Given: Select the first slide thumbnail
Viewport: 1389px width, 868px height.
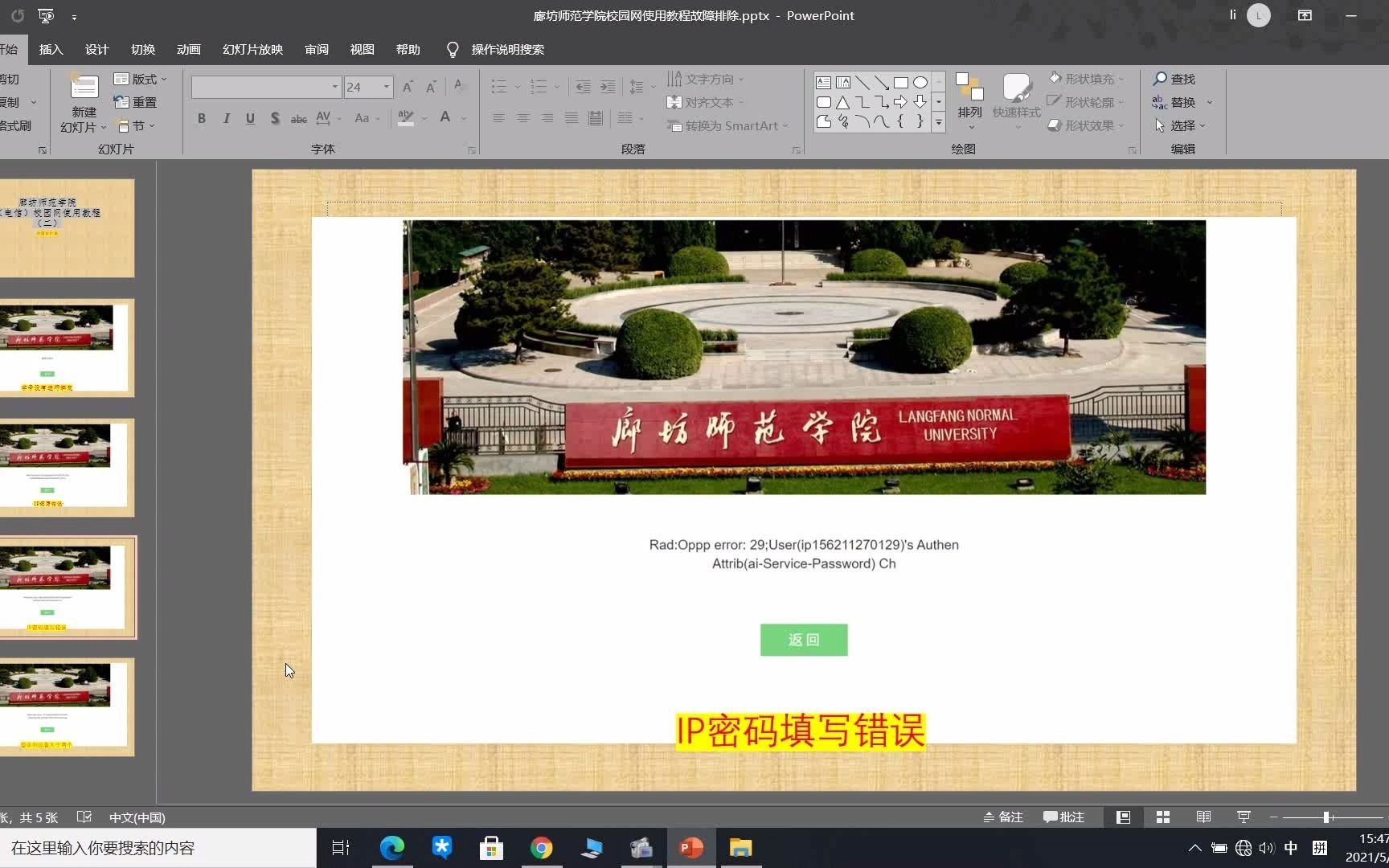Looking at the screenshot, I should tap(67, 228).
